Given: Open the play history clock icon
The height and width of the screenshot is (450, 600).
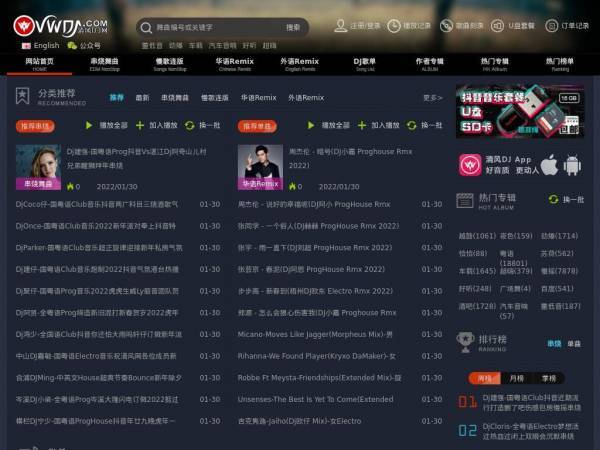Looking at the screenshot, I should [394, 26].
